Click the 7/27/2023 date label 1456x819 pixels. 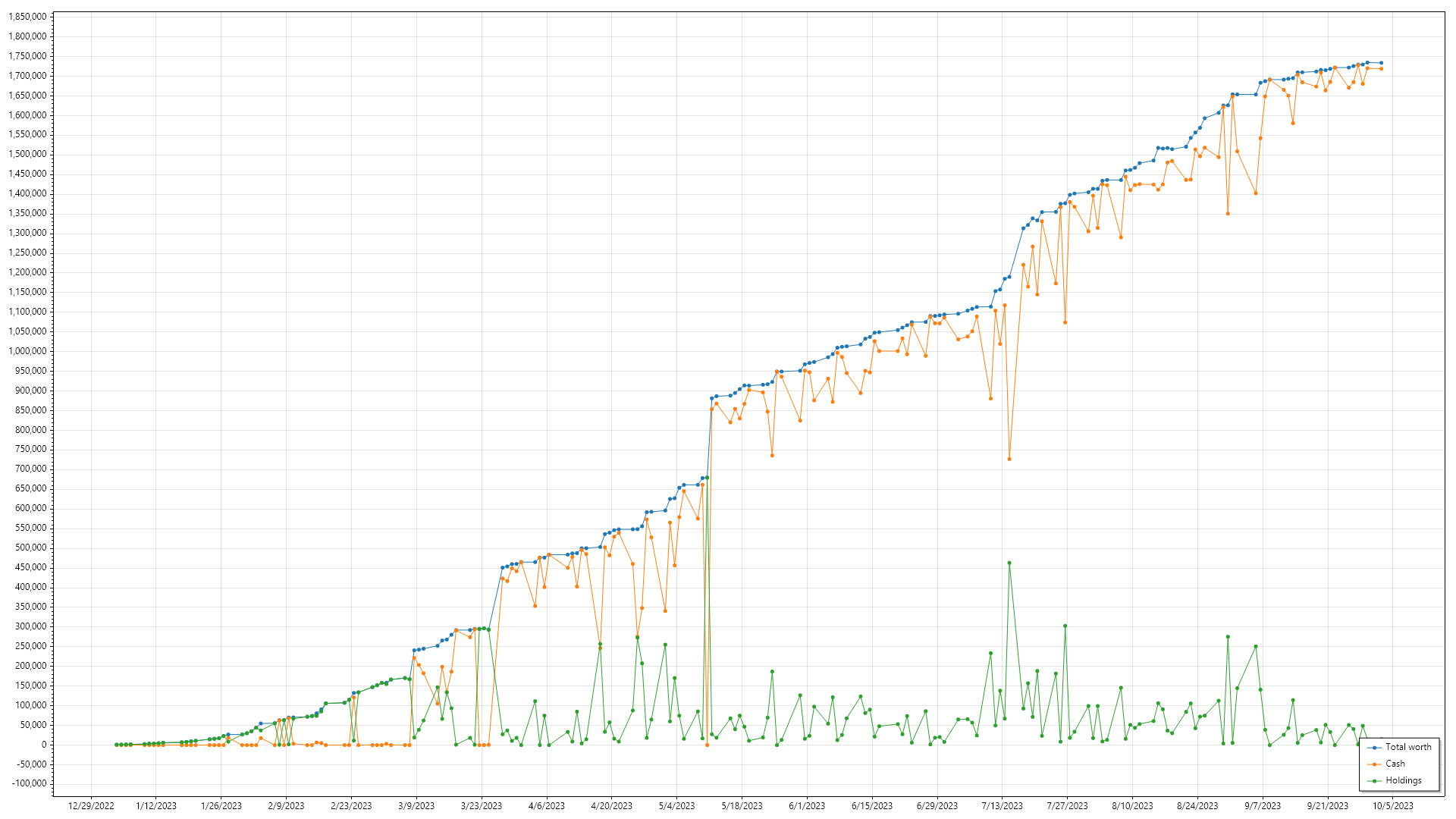pyautogui.click(x=1067, y=806)
